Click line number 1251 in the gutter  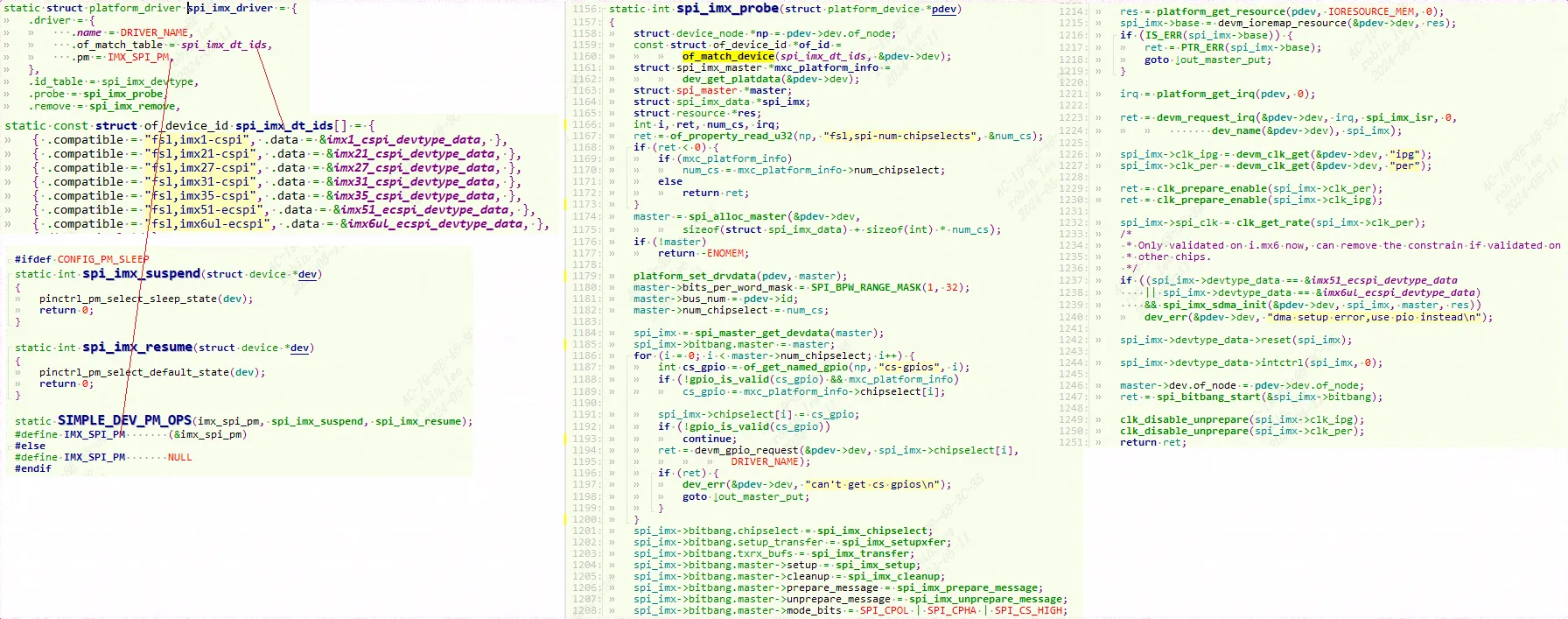pos(1072,442)
